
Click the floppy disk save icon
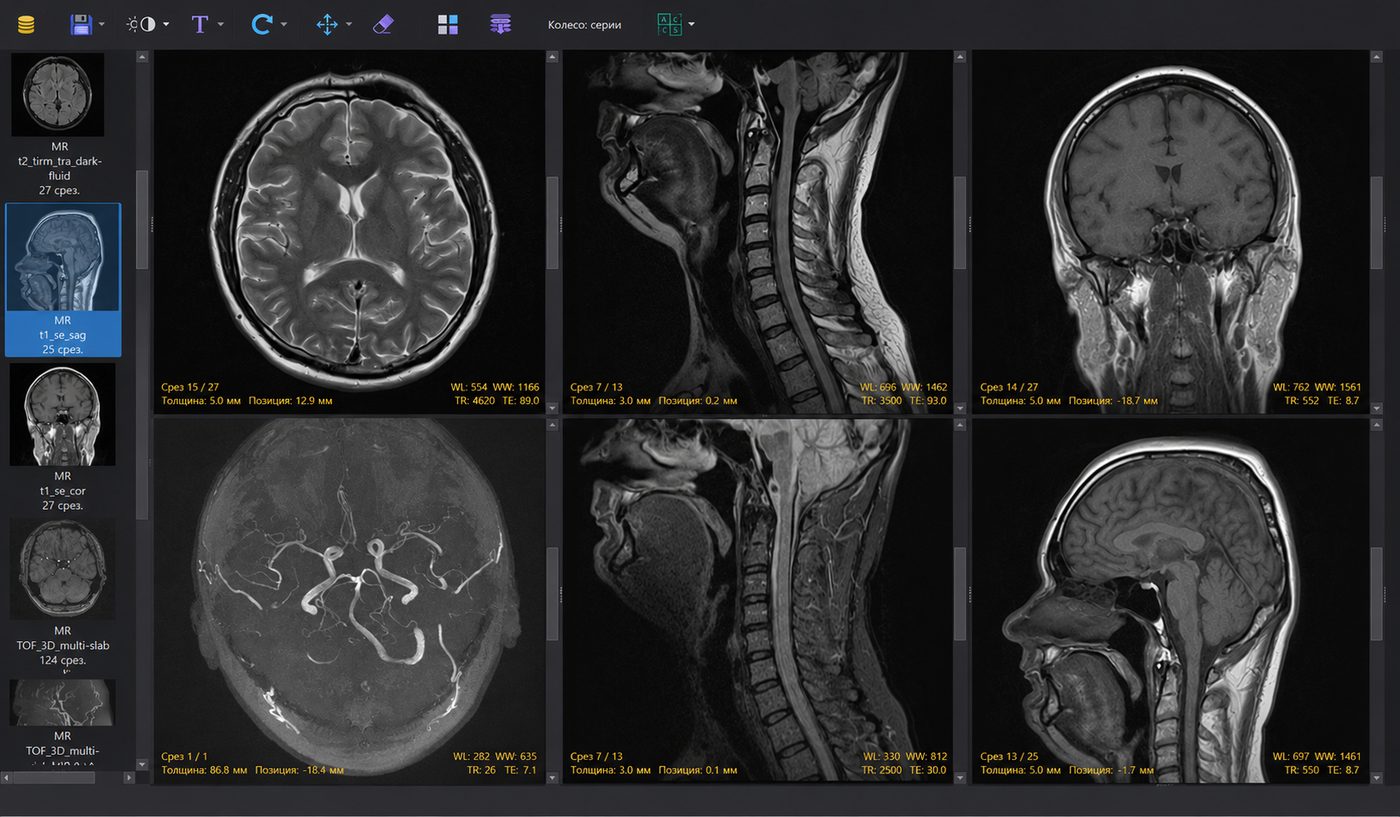pyautogui.click(x=81, y=25)
